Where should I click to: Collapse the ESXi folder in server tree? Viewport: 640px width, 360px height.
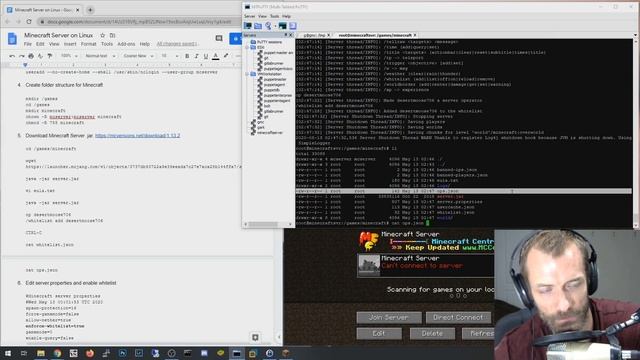[x=247, y=47]
